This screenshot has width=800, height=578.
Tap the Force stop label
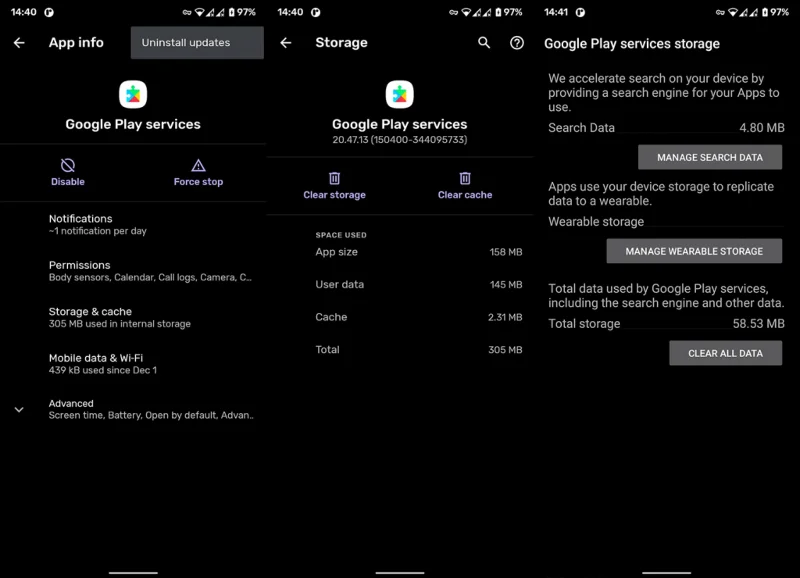click(x=198, y=182)
